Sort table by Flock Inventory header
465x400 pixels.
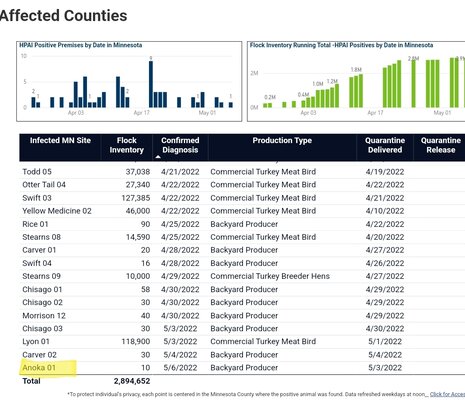pyautogui.click(x=127, y=145)
